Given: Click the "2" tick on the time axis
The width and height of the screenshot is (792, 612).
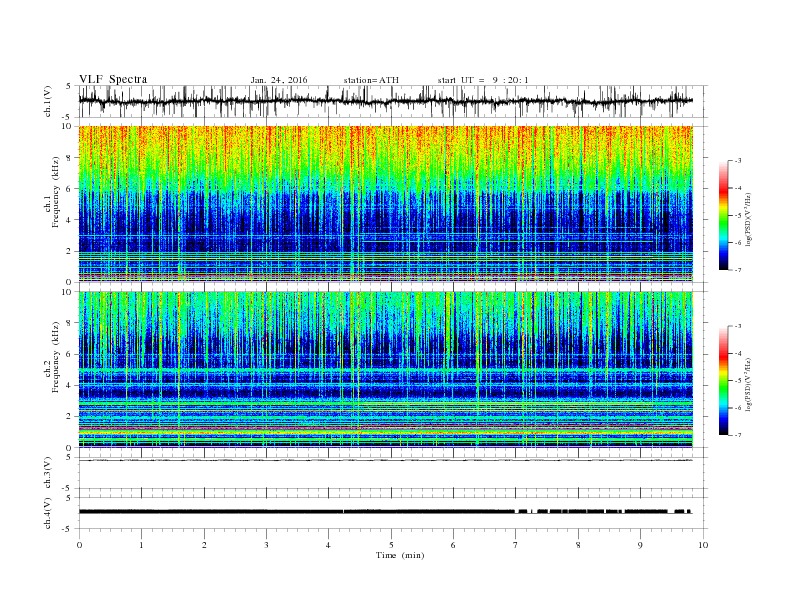Looking at the screenshot, I should click(x=204, y=545).
